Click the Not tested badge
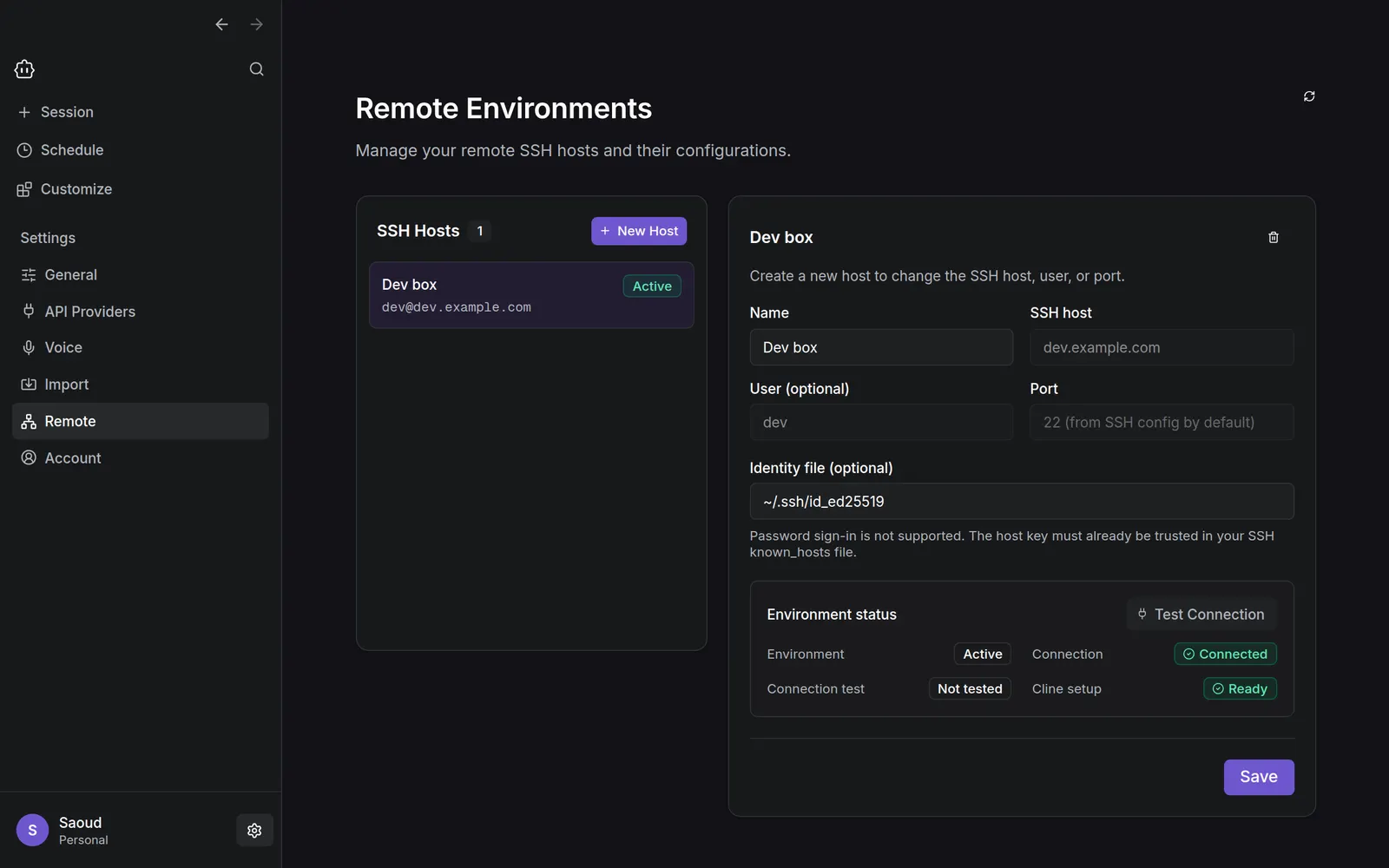 pyautogui.click(x=970, y=689)
